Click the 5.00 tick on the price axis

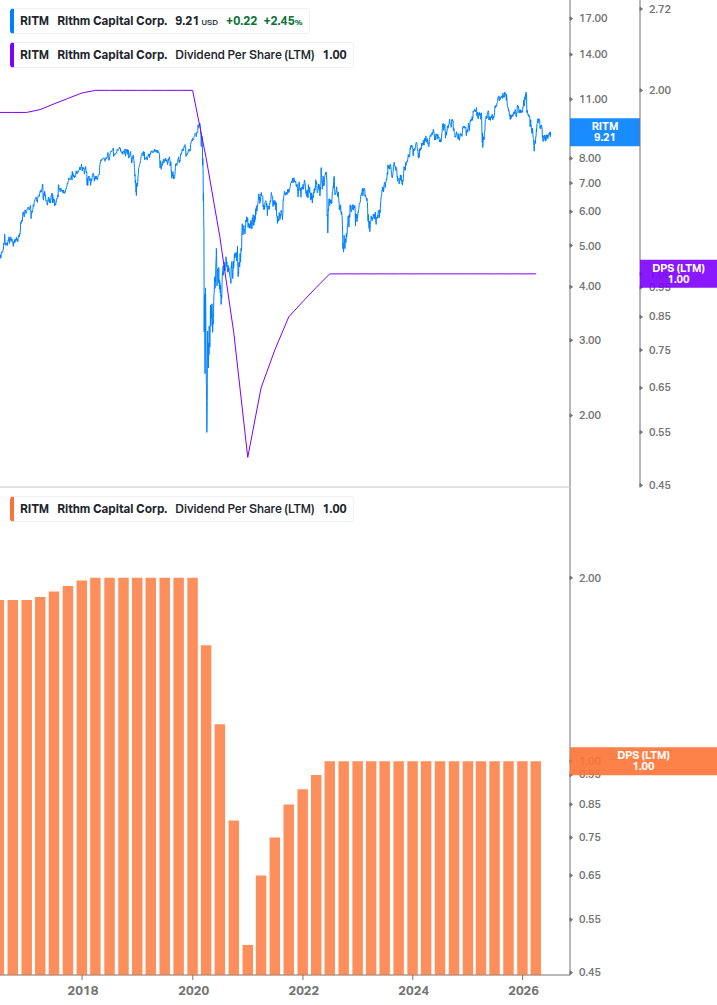pos(589,246)
